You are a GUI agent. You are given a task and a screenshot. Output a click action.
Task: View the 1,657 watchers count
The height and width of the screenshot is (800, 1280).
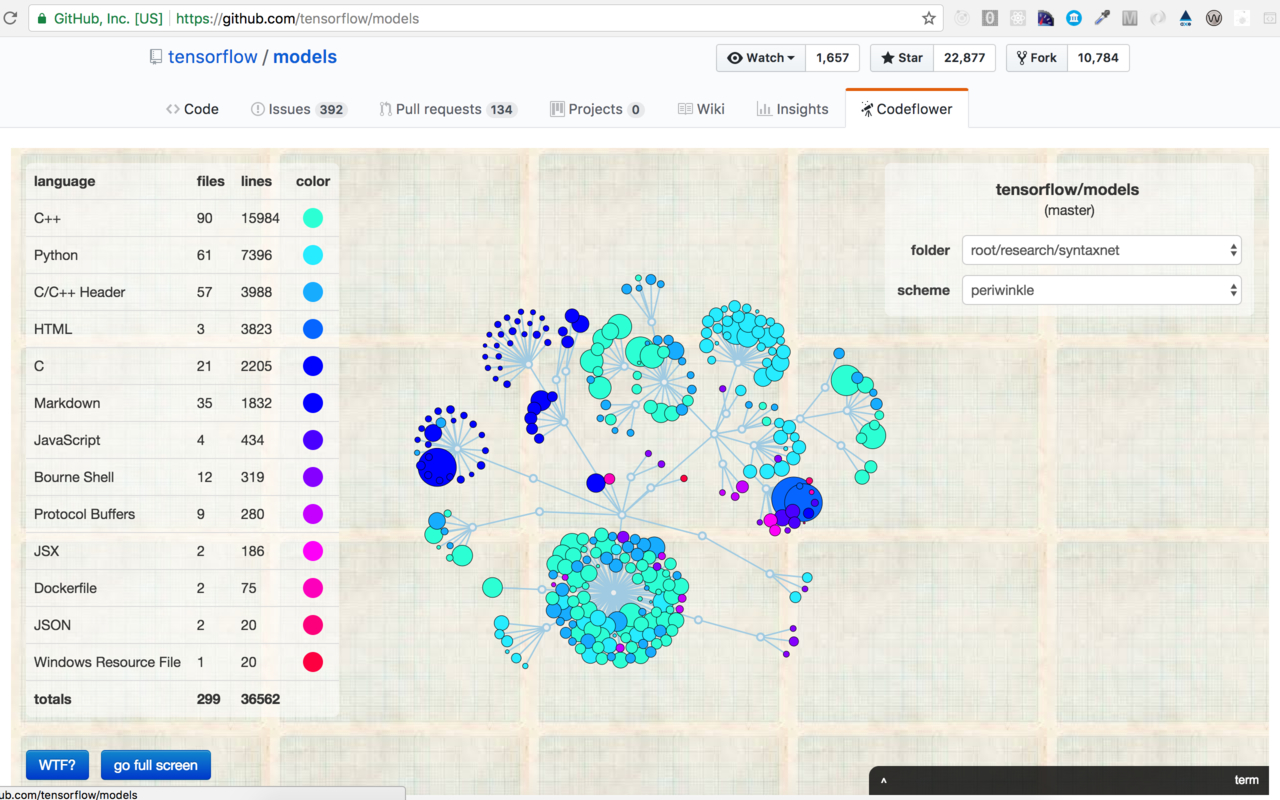832,58
